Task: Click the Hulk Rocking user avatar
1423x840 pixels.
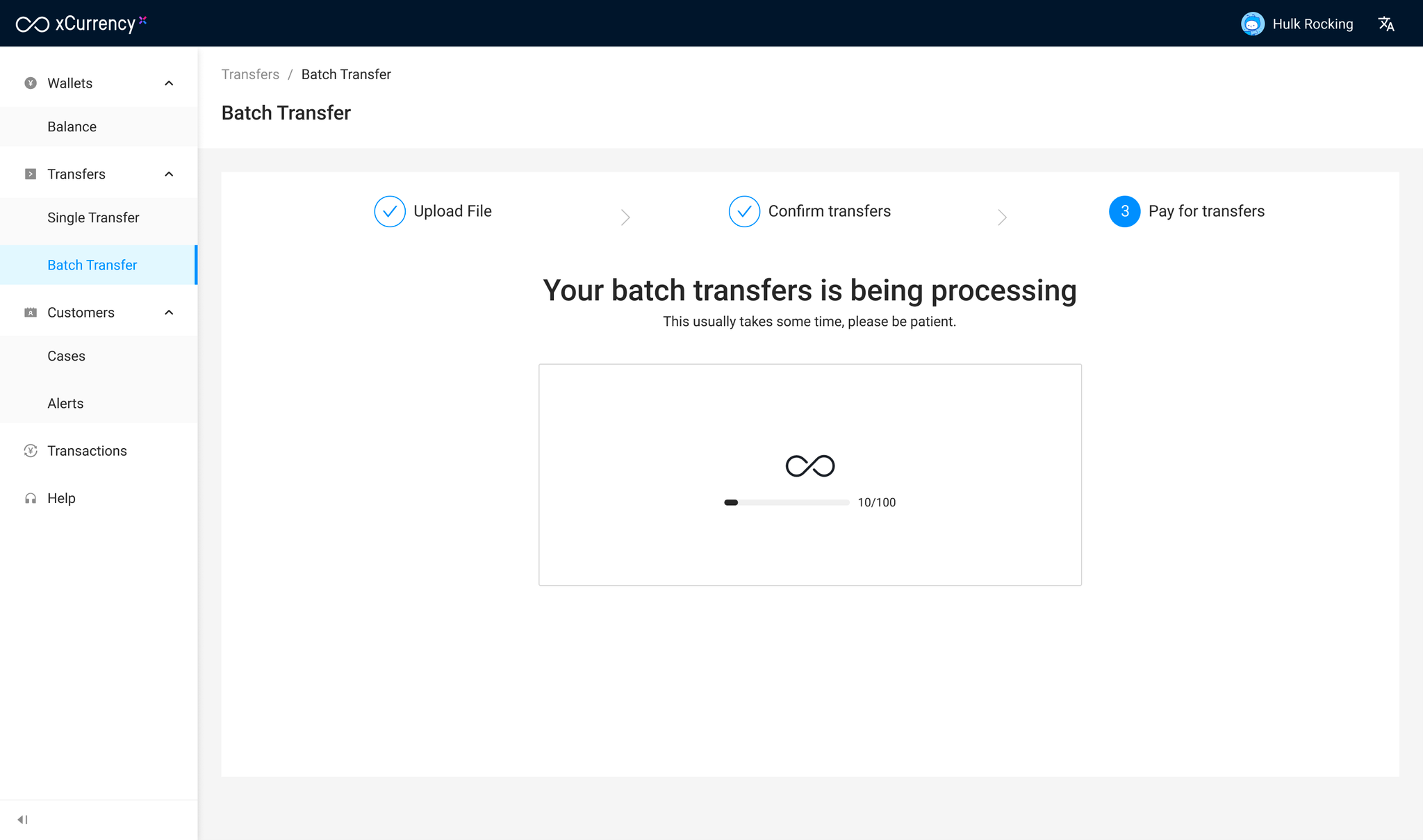Action: [x=1252, y=24]
